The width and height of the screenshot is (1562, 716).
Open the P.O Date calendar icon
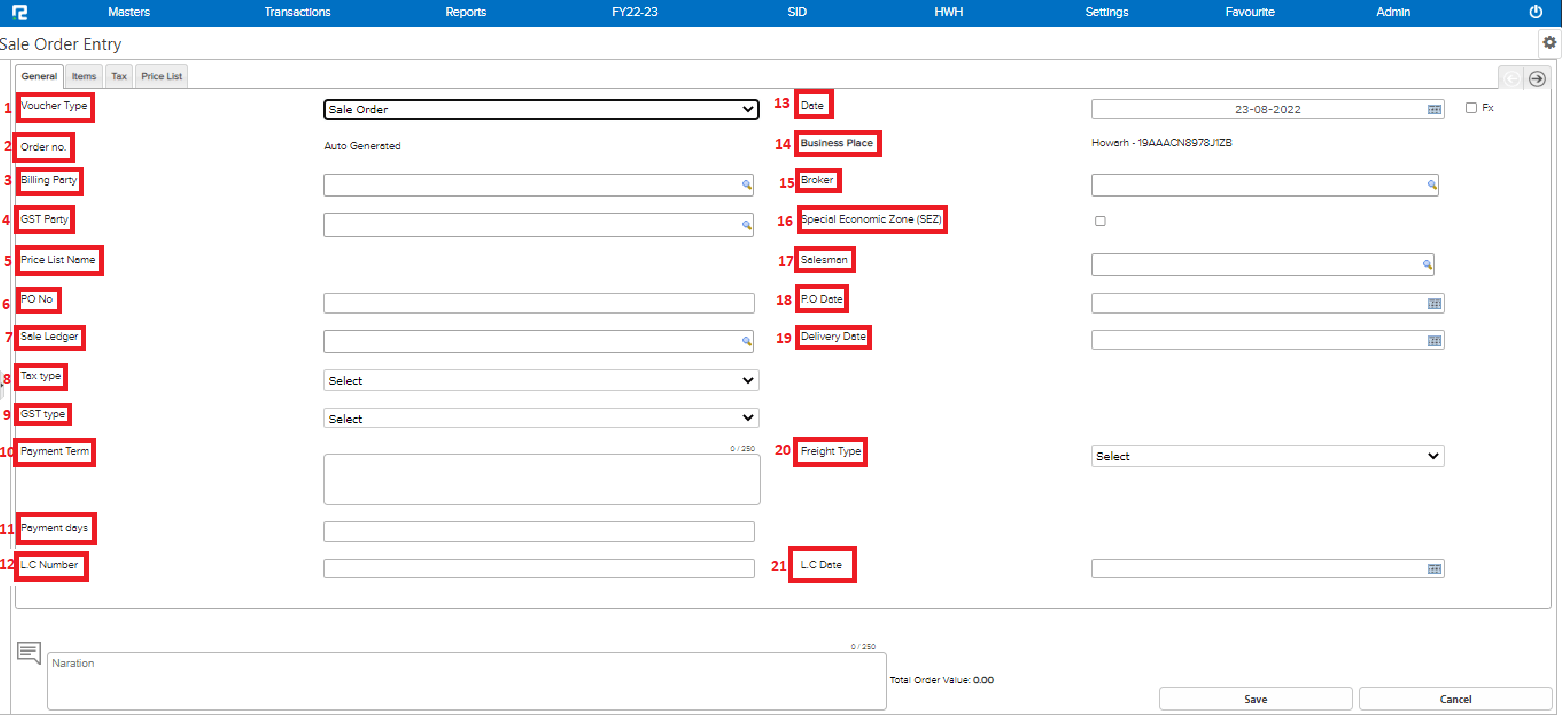(x=1436, y=303)
